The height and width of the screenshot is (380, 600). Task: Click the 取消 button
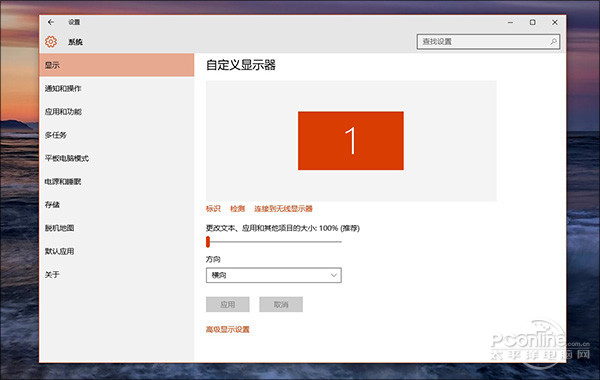(x=281, y=305)
